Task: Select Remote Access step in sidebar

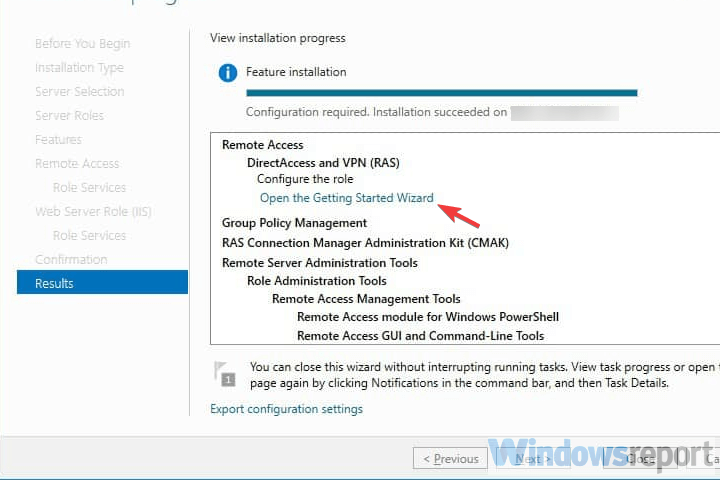Action: point(77,164)
